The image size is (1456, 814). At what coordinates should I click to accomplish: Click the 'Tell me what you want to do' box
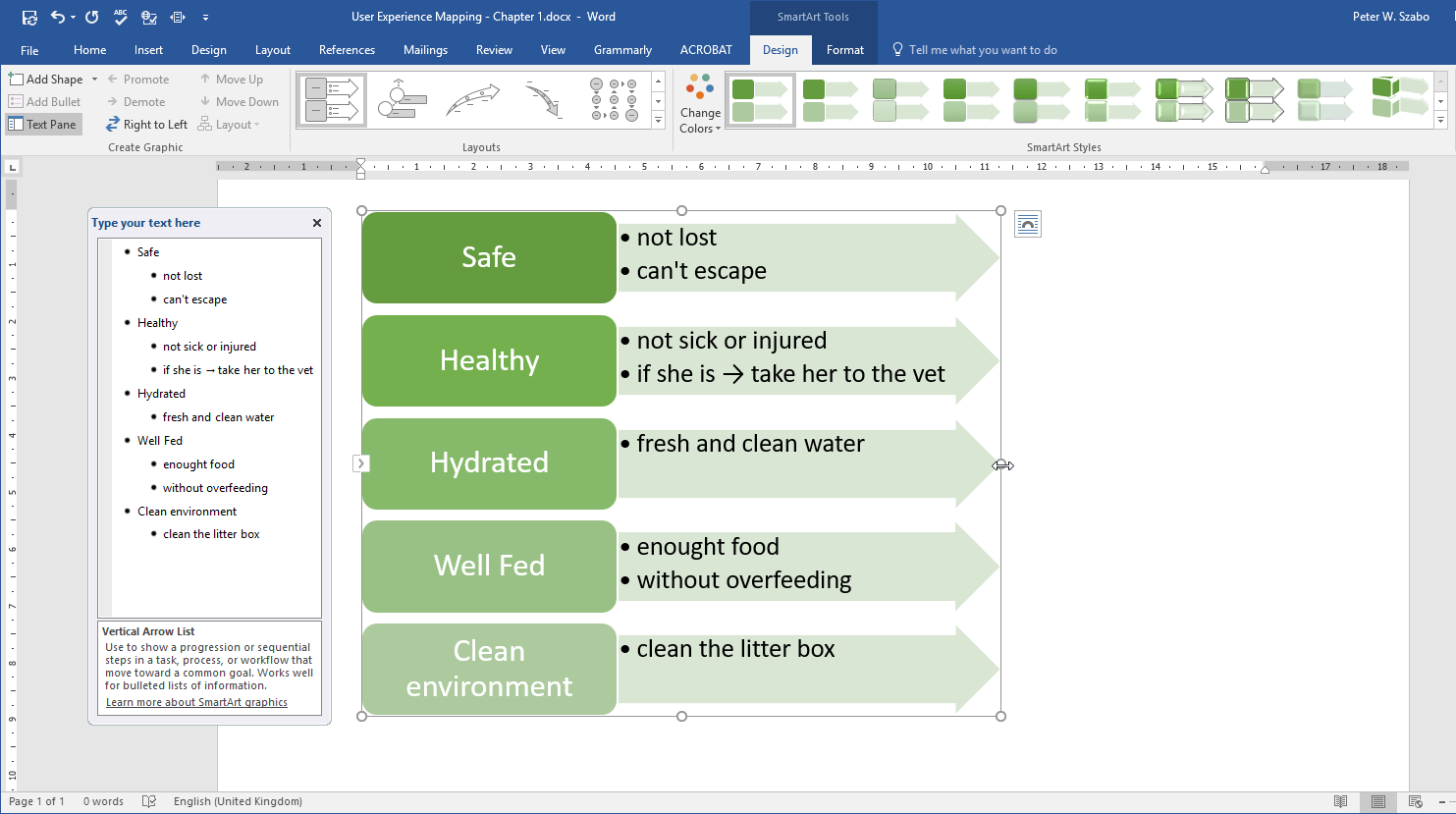coord(982,50)
